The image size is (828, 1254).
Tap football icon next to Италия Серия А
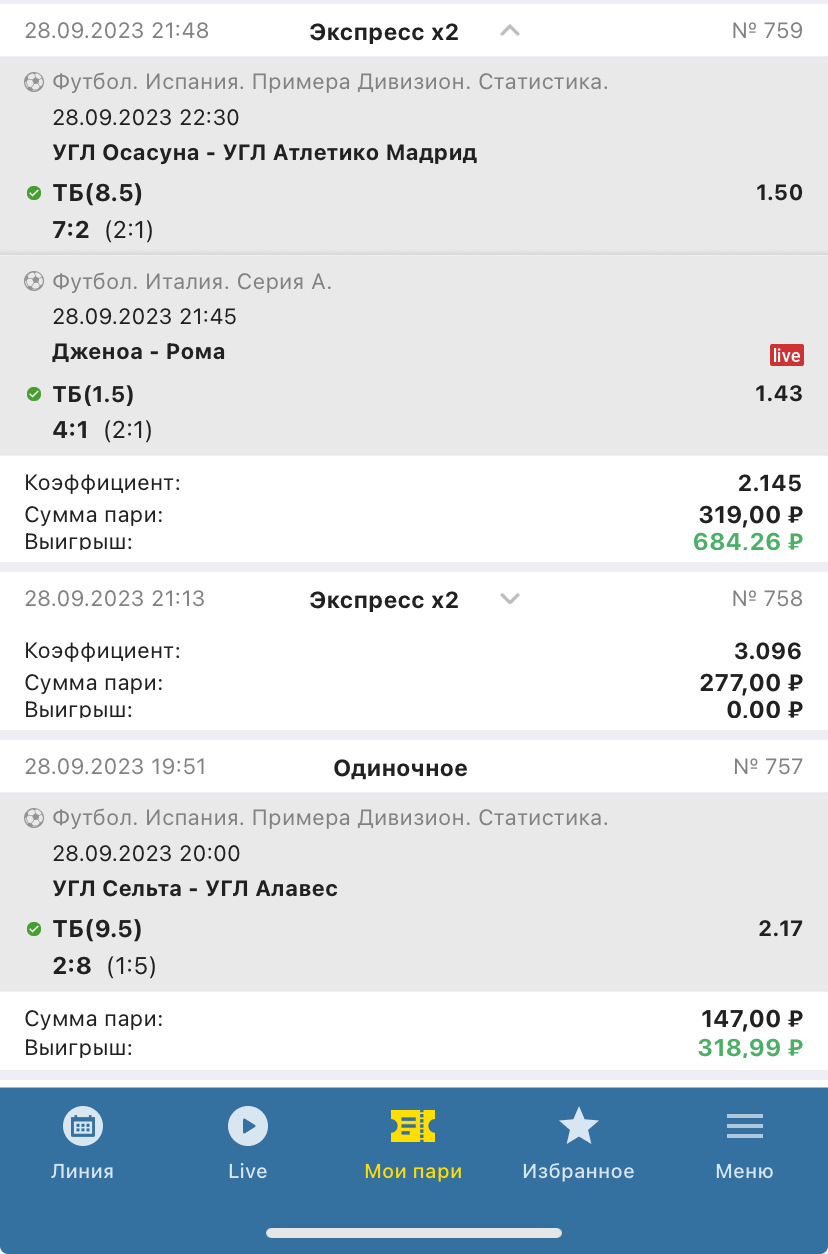(x=34, y=282)
